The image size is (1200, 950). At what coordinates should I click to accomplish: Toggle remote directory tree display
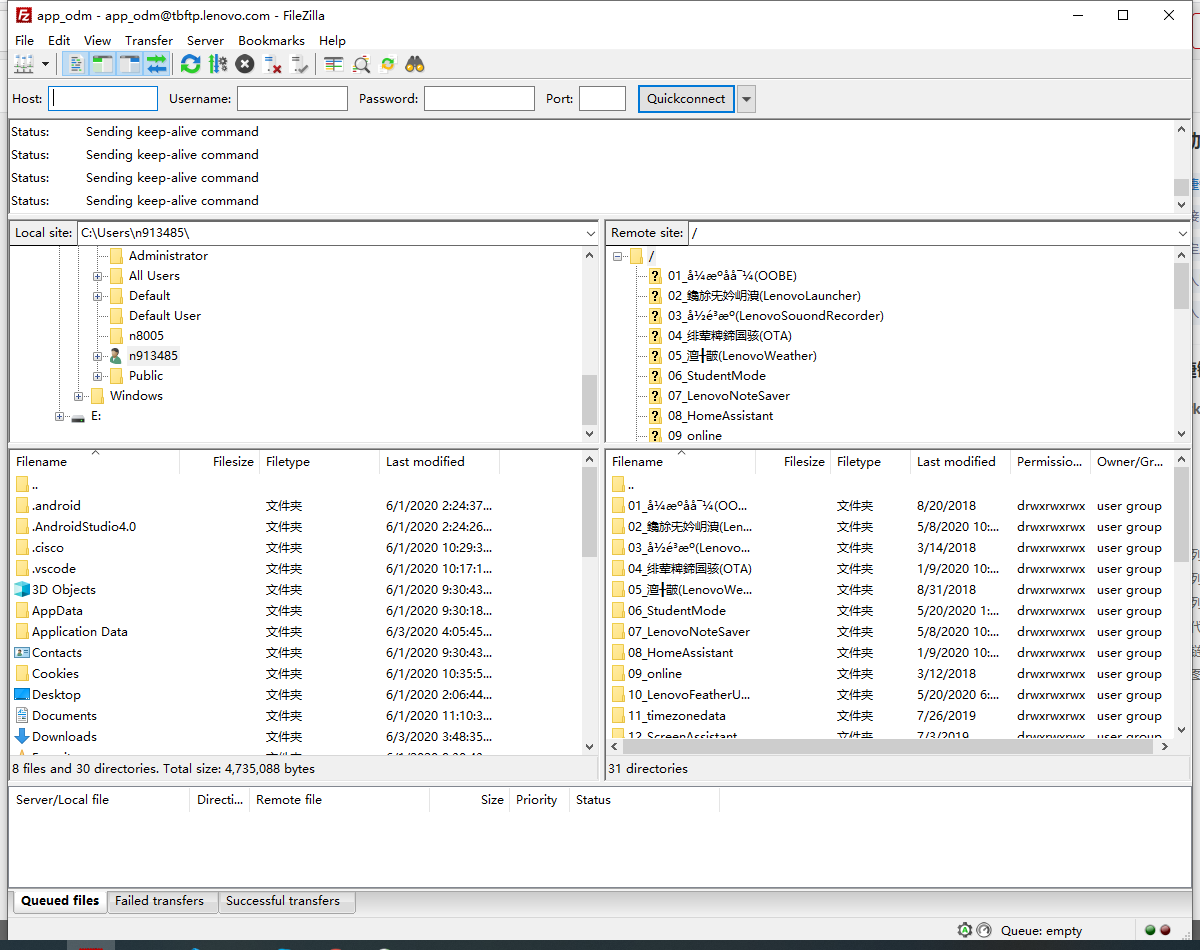(129, 64)
